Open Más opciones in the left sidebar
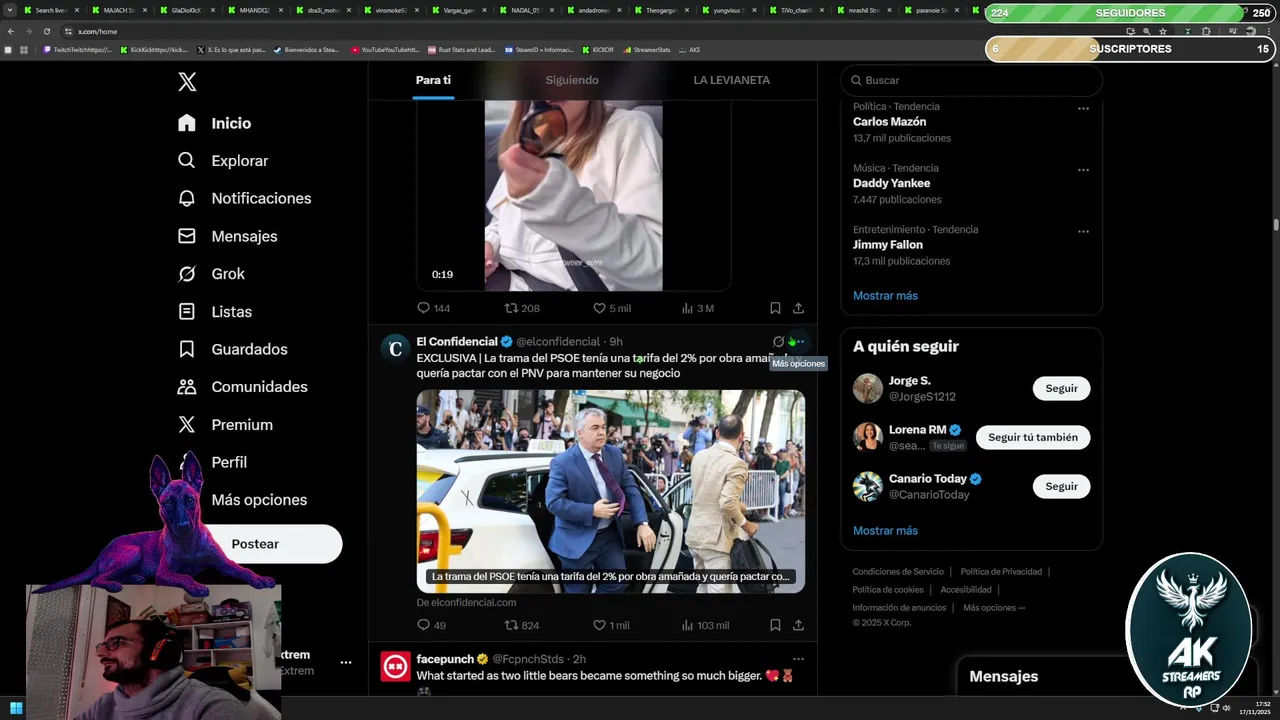1280x720 pixels. 259,500
